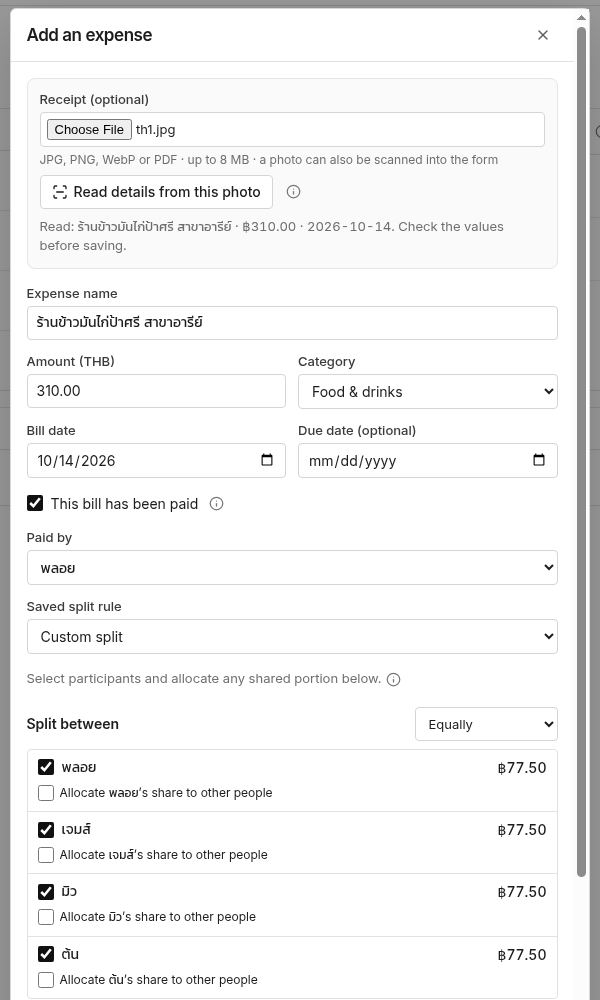Enable Allocate เจมส์'s share to other people
The width and height of the screenshot is (600, 1000).
point(46,855)
